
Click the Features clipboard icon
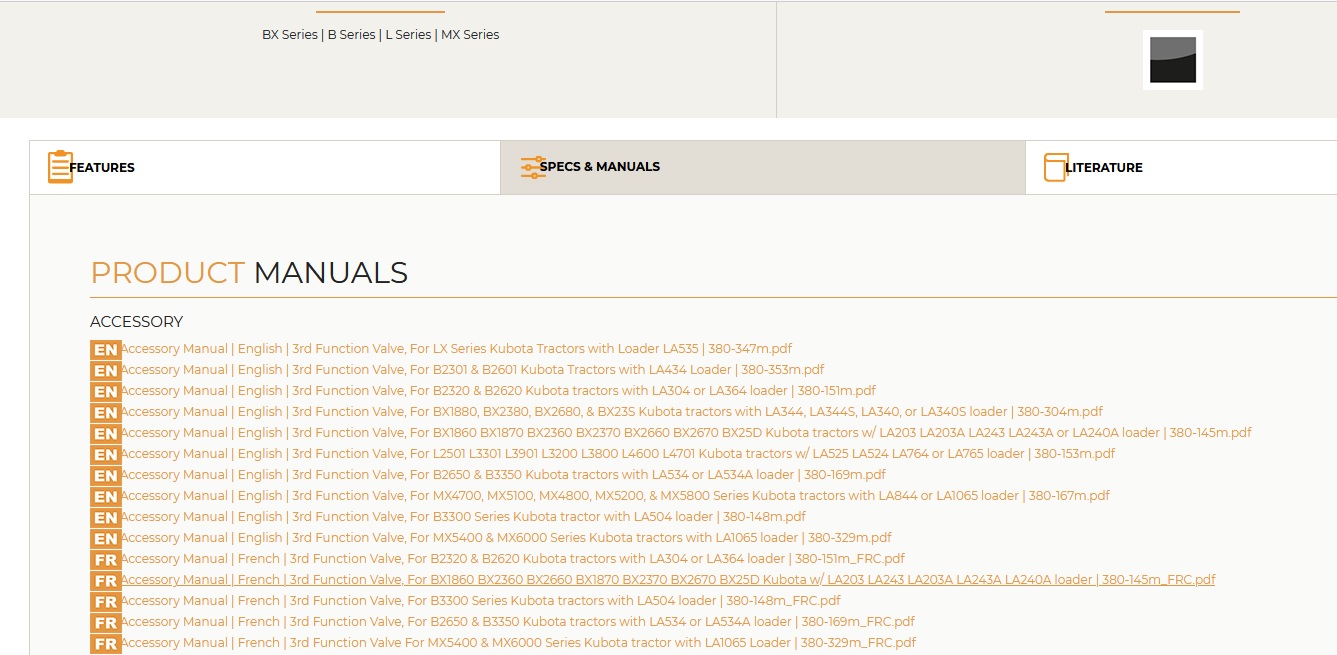coord(60,167)
